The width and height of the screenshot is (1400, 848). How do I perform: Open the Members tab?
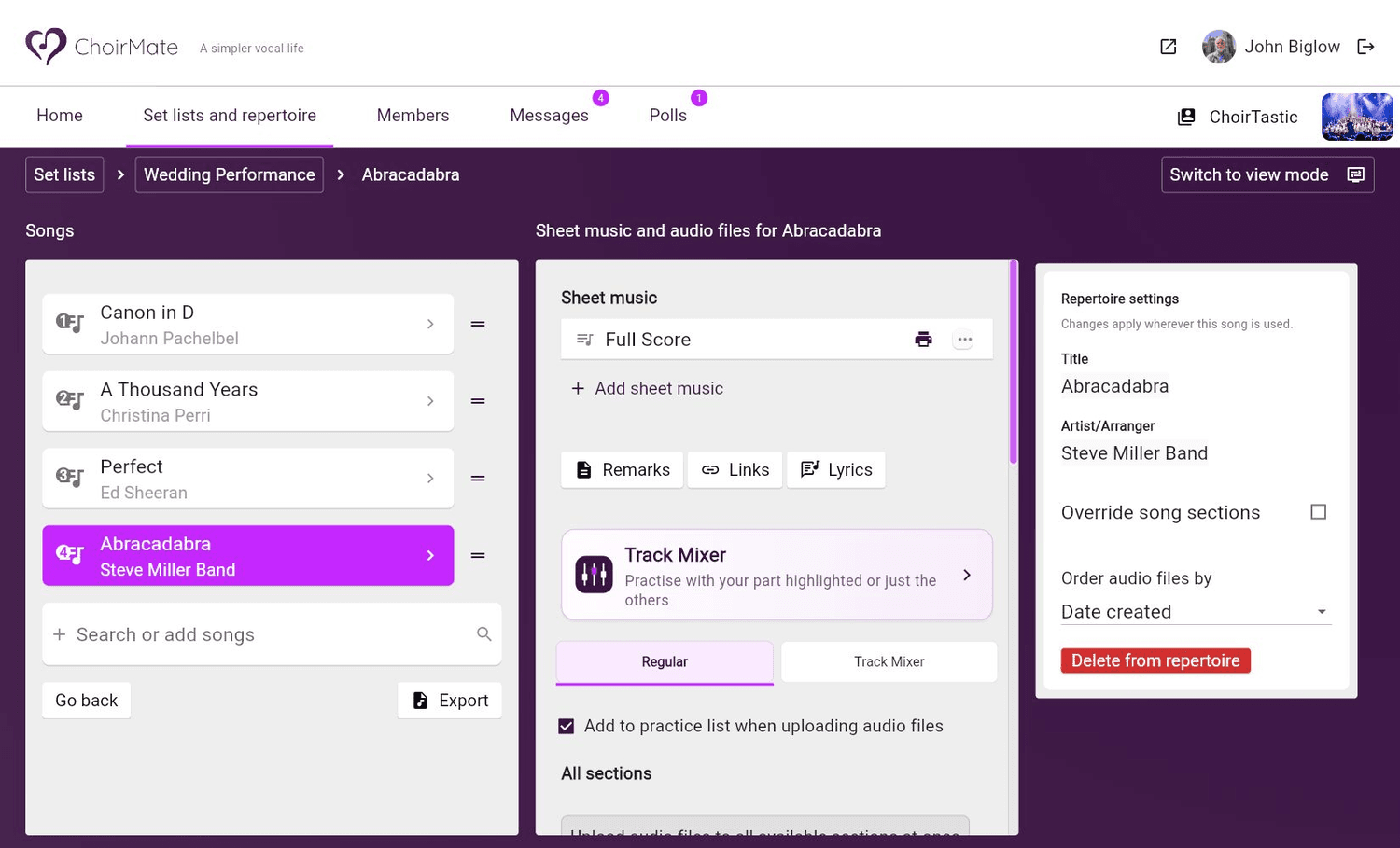coord(413,116)
